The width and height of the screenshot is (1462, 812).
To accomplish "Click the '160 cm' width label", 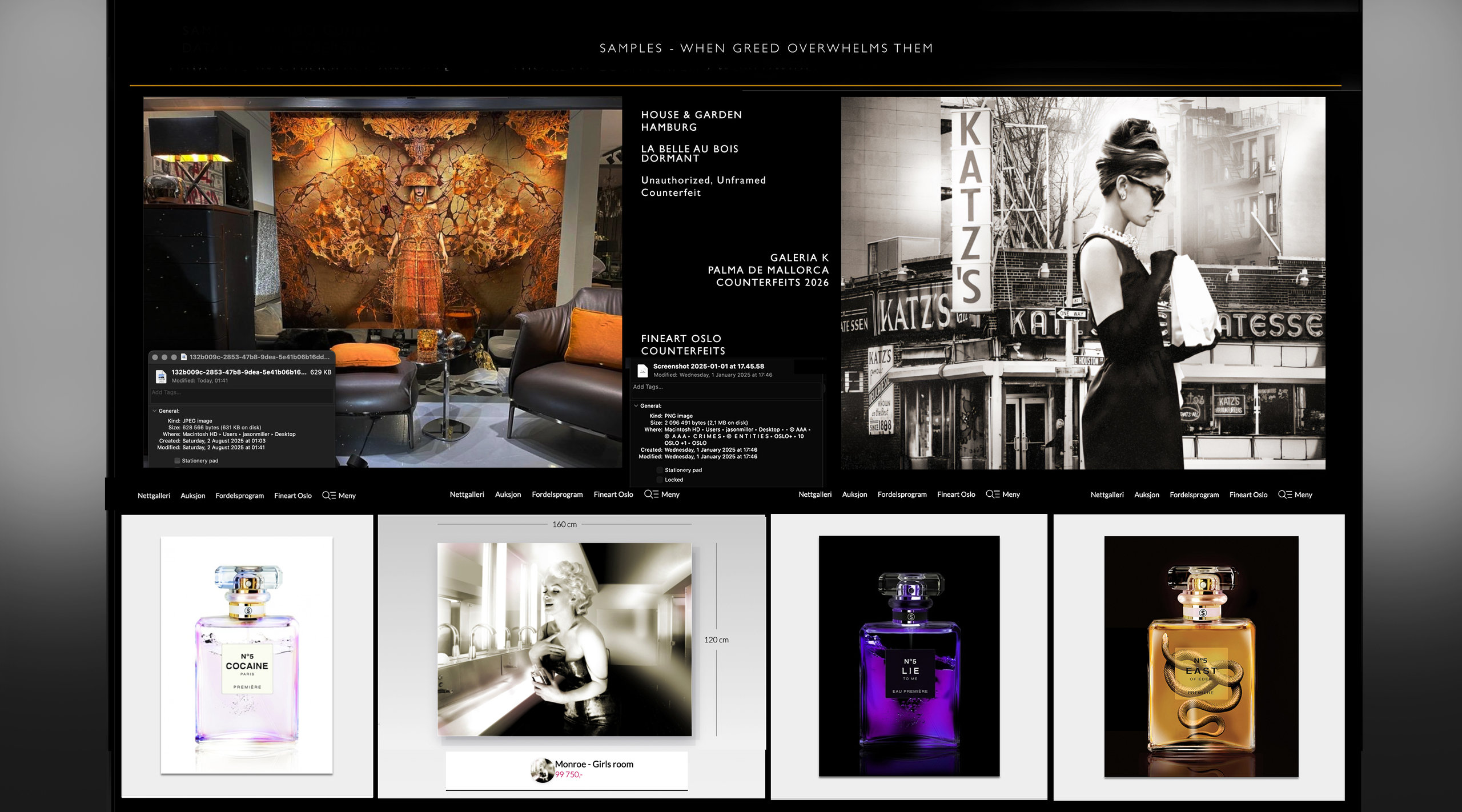I will point(564,524).
